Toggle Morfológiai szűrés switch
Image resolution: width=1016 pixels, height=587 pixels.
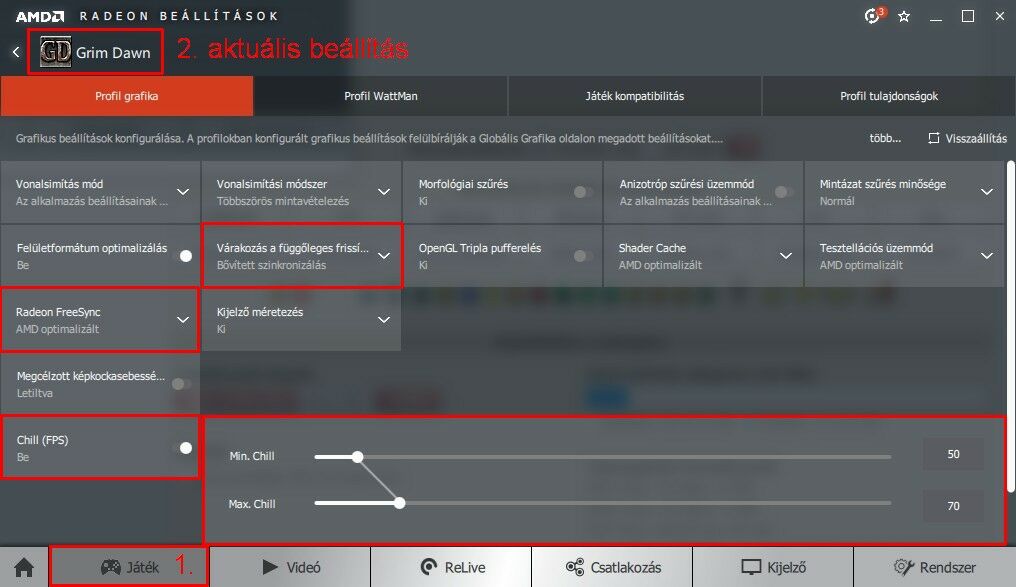(x=583, y=192)
